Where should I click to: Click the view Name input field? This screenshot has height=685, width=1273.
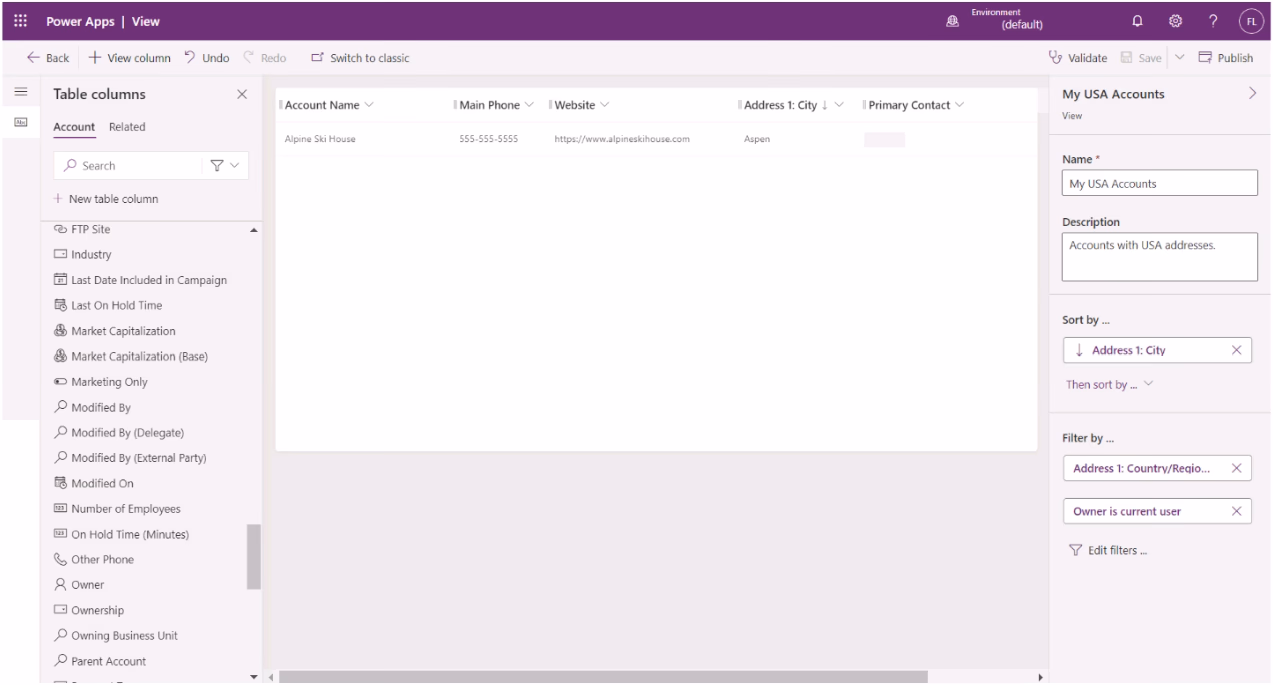pyautogui.click(x=1159, y=183)
